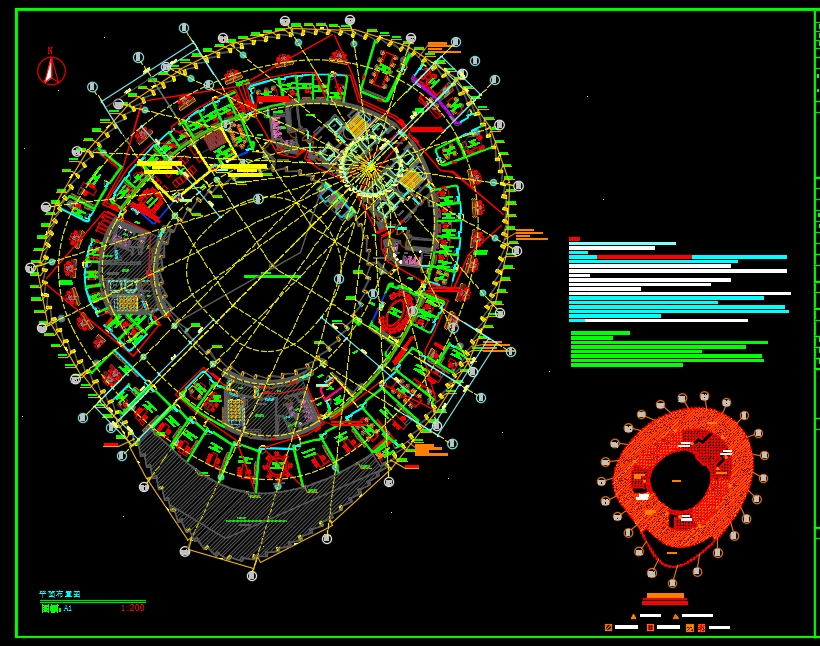Click the second orange square legend symbol
The width and height of the screenshot is (820, 646).
pos(650,627)
